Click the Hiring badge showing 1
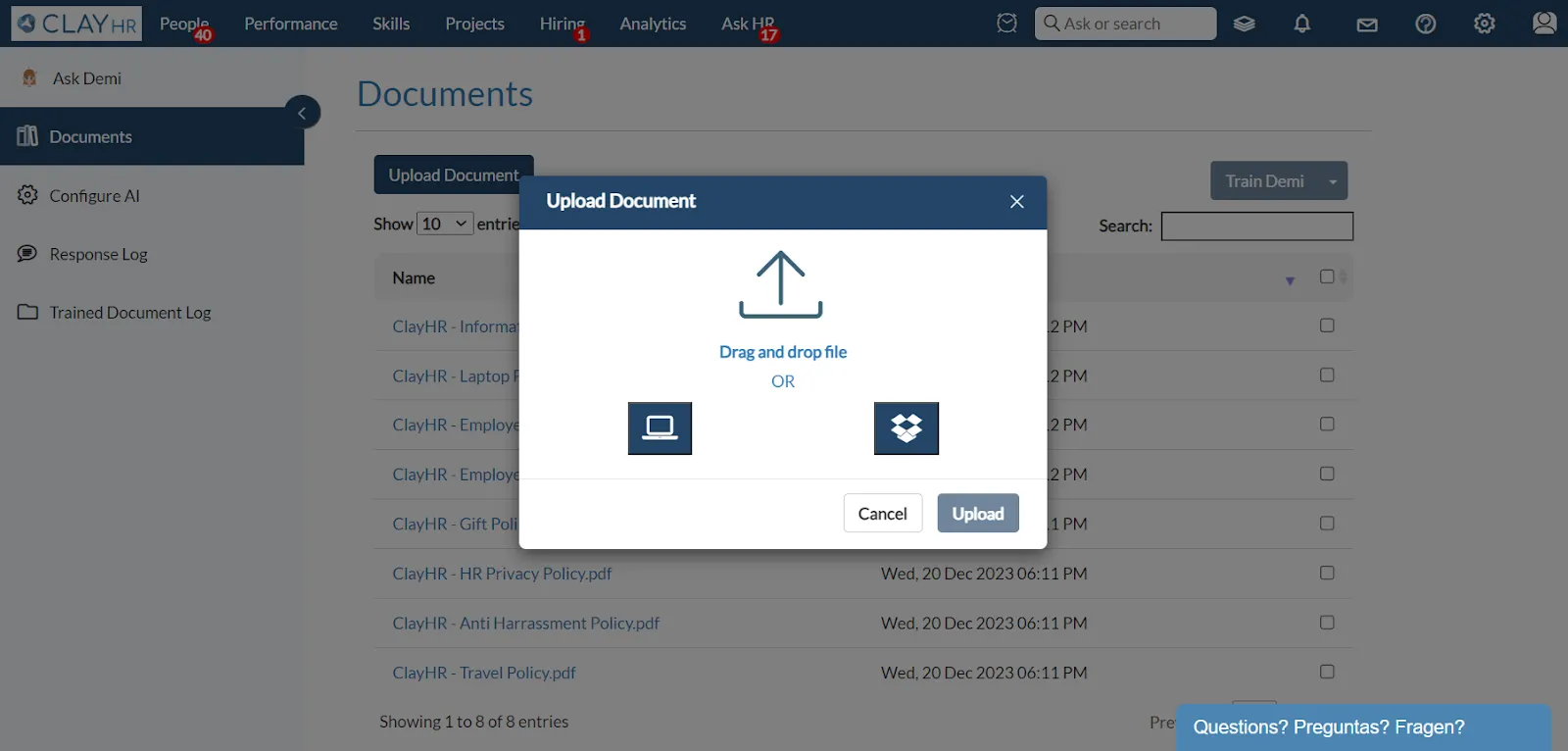This screenshot has width=1568, height=751. pos(581,35)
